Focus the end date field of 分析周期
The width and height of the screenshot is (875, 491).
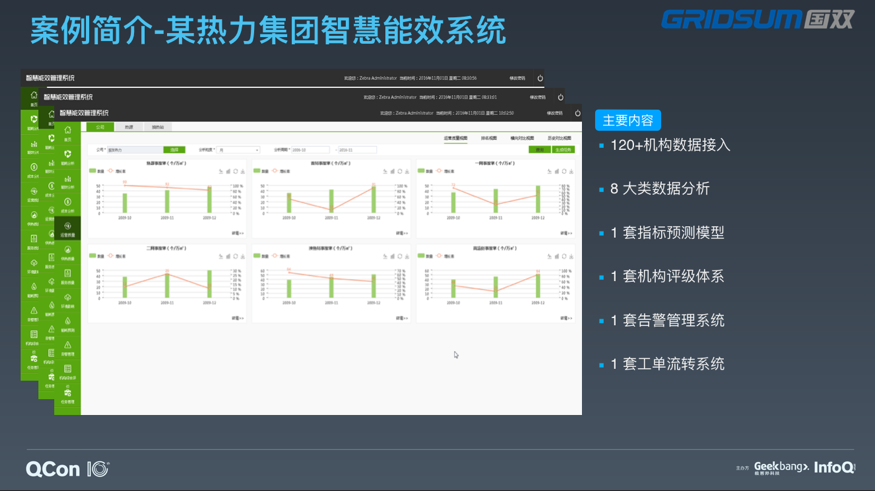[357, 150]
